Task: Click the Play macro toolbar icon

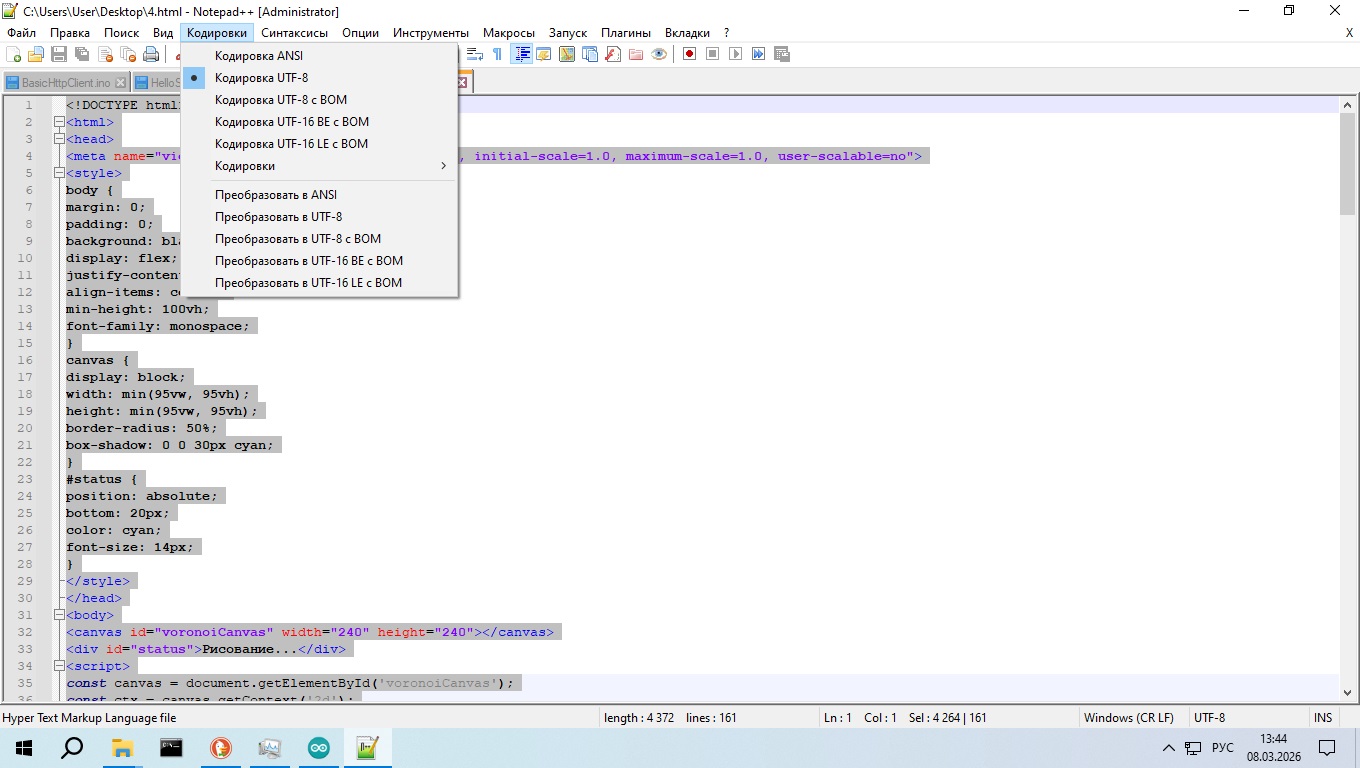Action: 735,54
